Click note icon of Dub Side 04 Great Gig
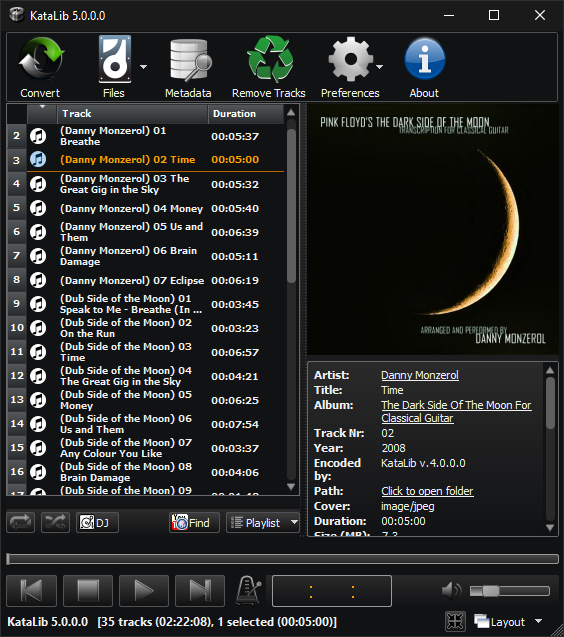Image resolution: width=564 pixels, height=637 pixels. (38, 376)
